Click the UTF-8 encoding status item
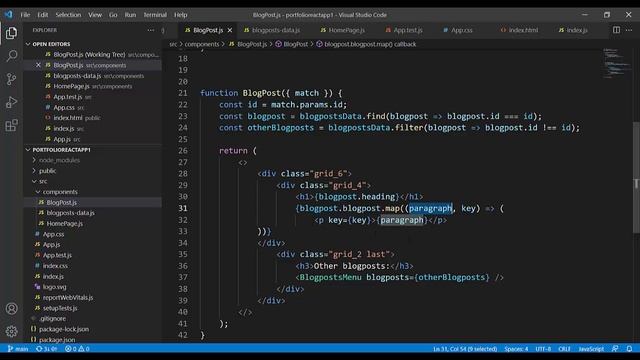This screenshot has width=640, height=360. 543,349
